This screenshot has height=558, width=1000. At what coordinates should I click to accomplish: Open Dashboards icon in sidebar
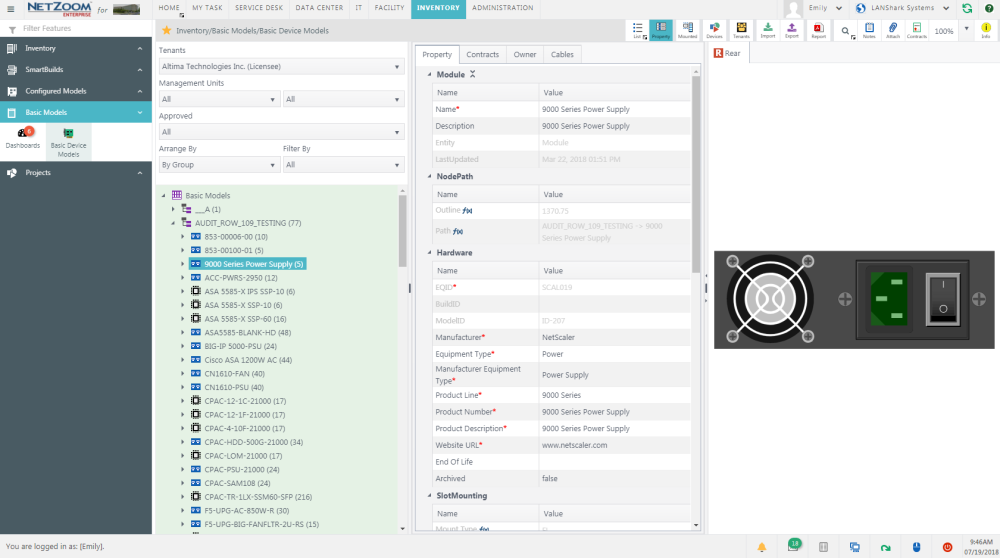(23, 138)
